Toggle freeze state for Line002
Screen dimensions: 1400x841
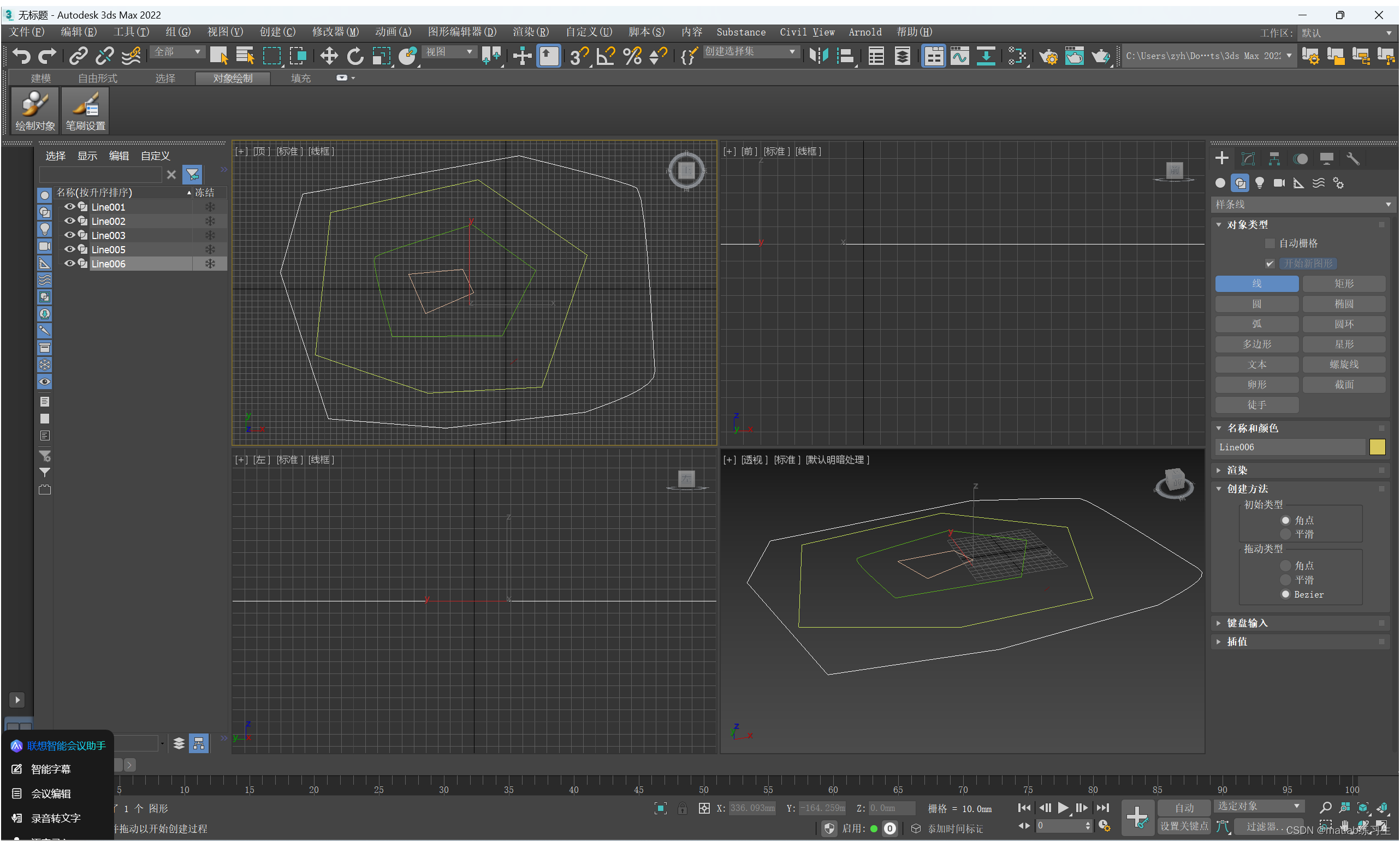click(210, 221)
